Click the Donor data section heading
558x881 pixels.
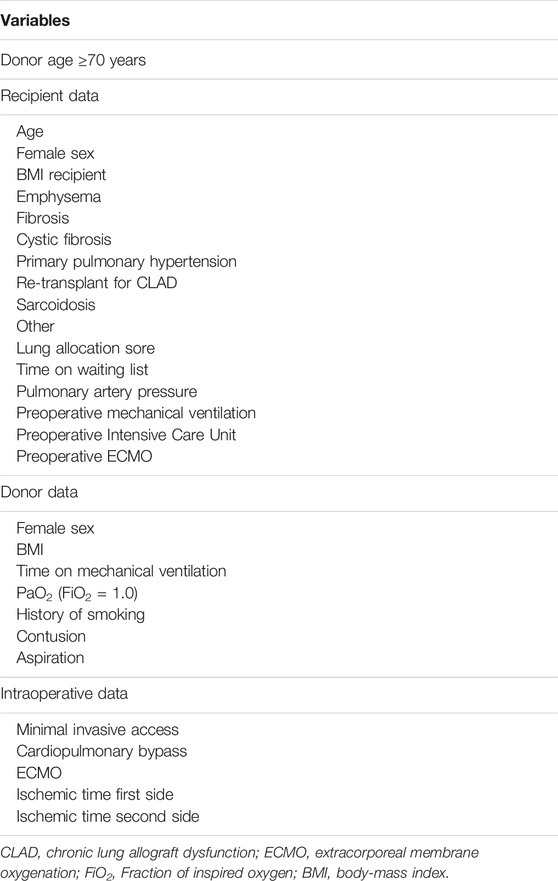(39, 492)
